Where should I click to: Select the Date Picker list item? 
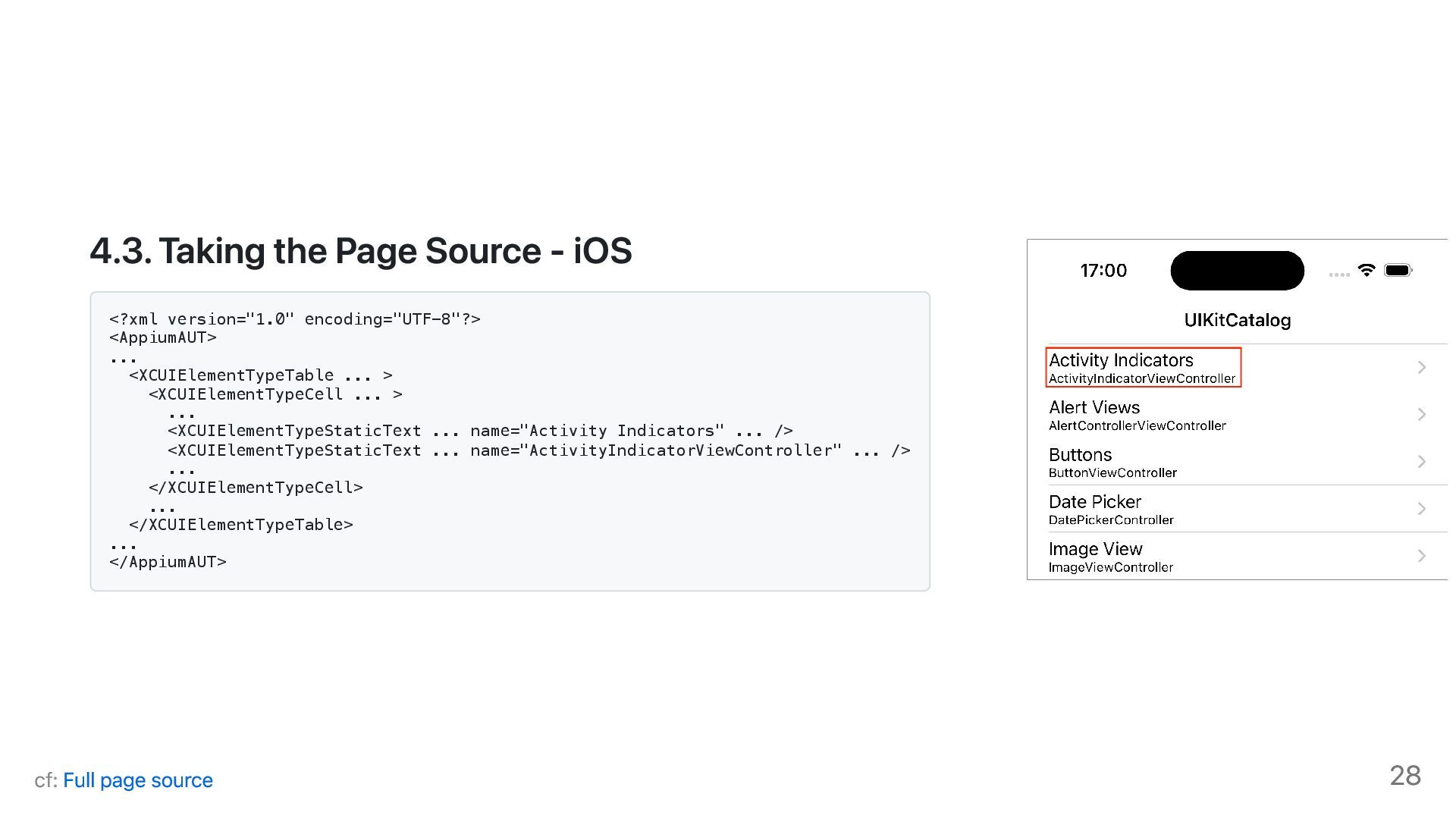[x=1111, y=509]
